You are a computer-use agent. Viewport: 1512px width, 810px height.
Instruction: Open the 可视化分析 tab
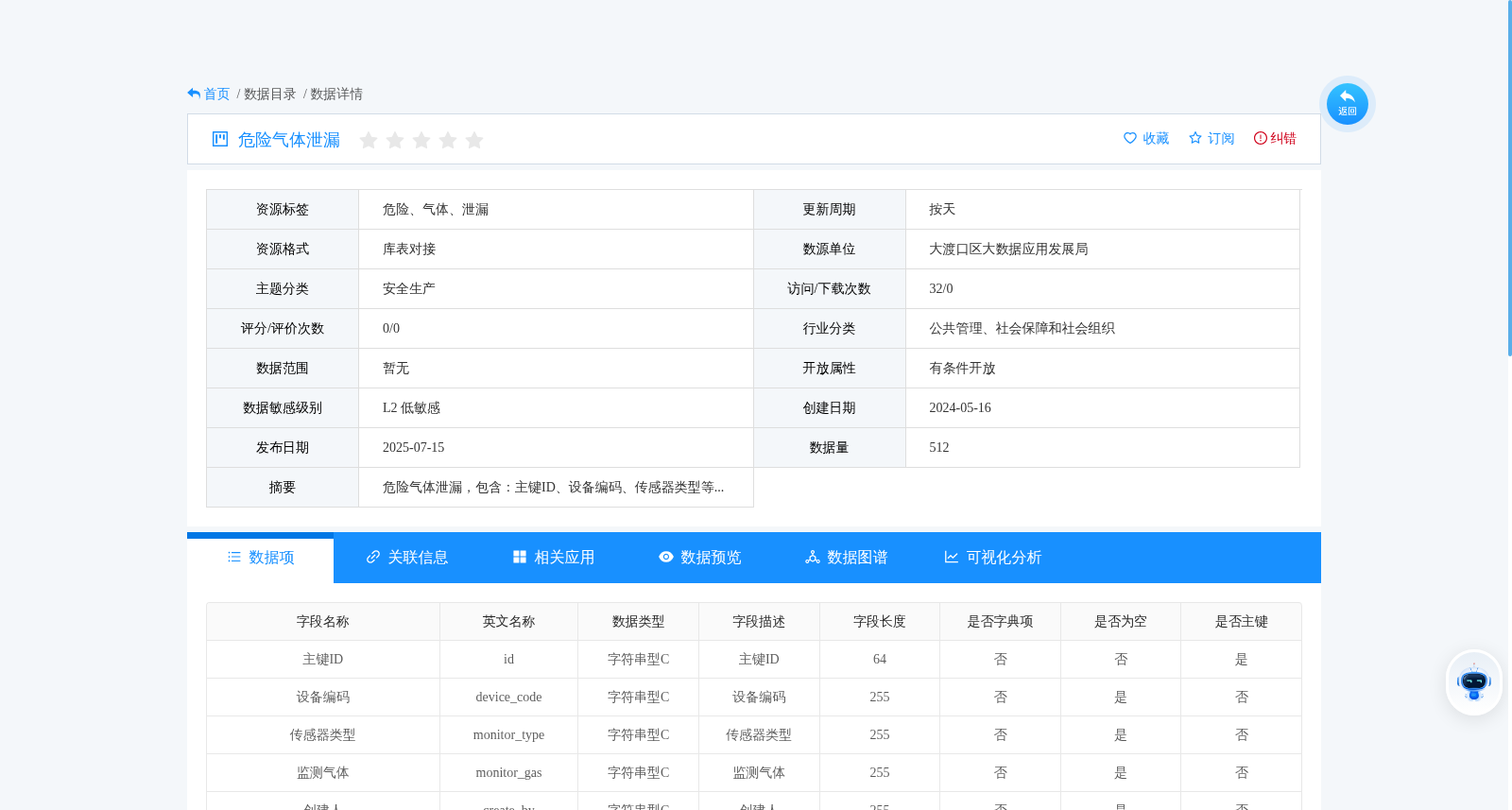[x=993, y=558]
